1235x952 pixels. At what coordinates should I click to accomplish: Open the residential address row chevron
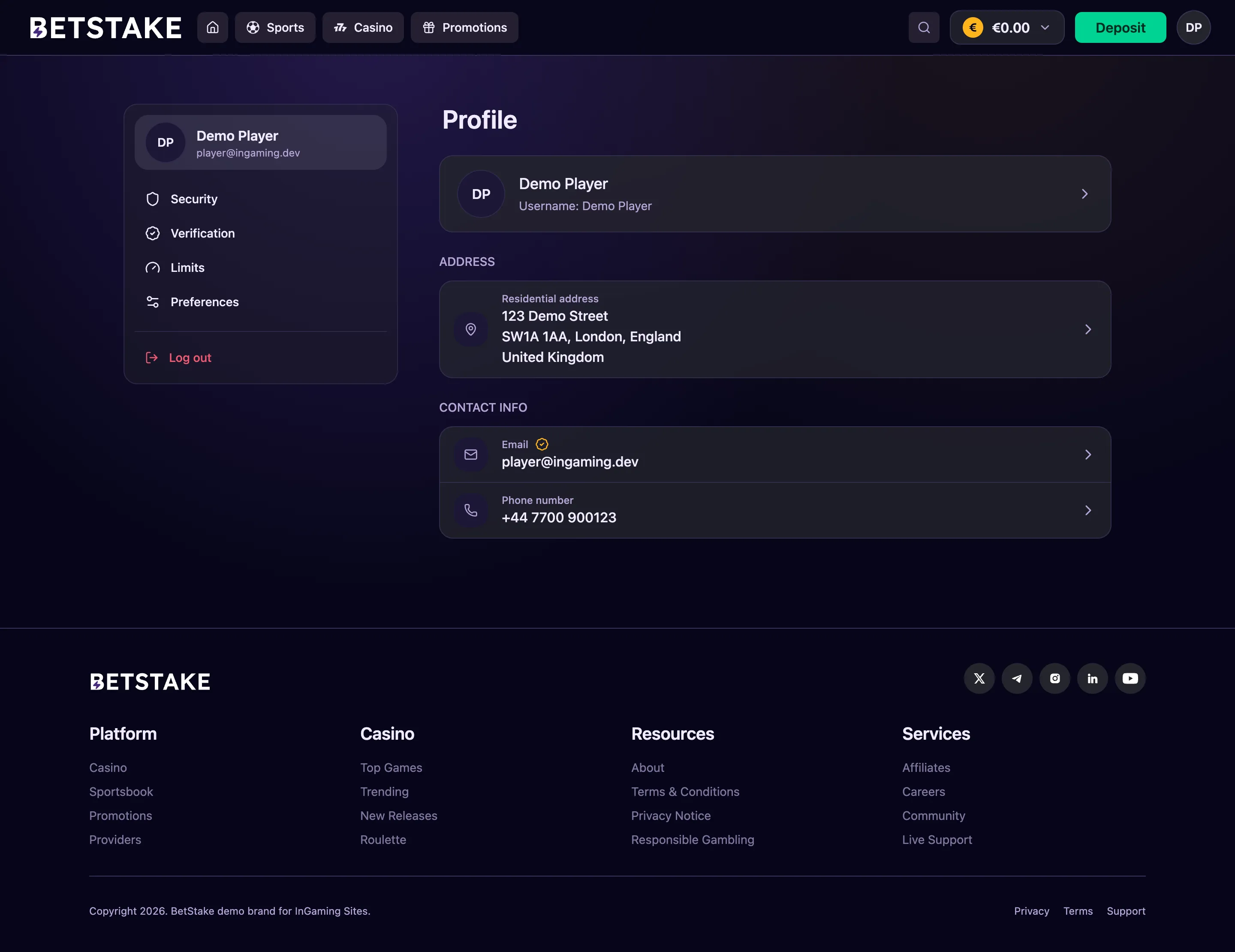pos(1087,329)
